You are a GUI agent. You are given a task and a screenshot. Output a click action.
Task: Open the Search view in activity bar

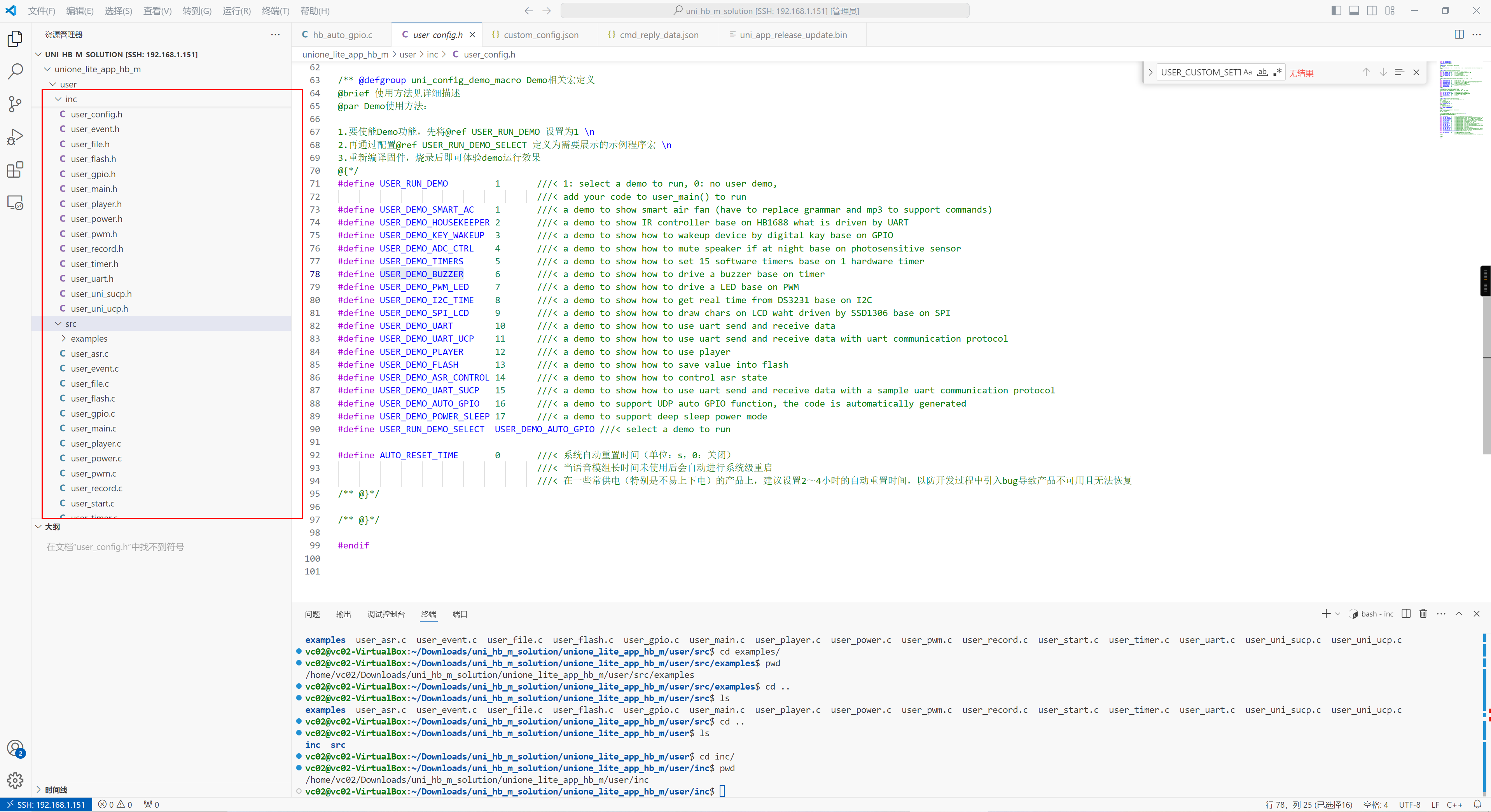pos(15,71)
